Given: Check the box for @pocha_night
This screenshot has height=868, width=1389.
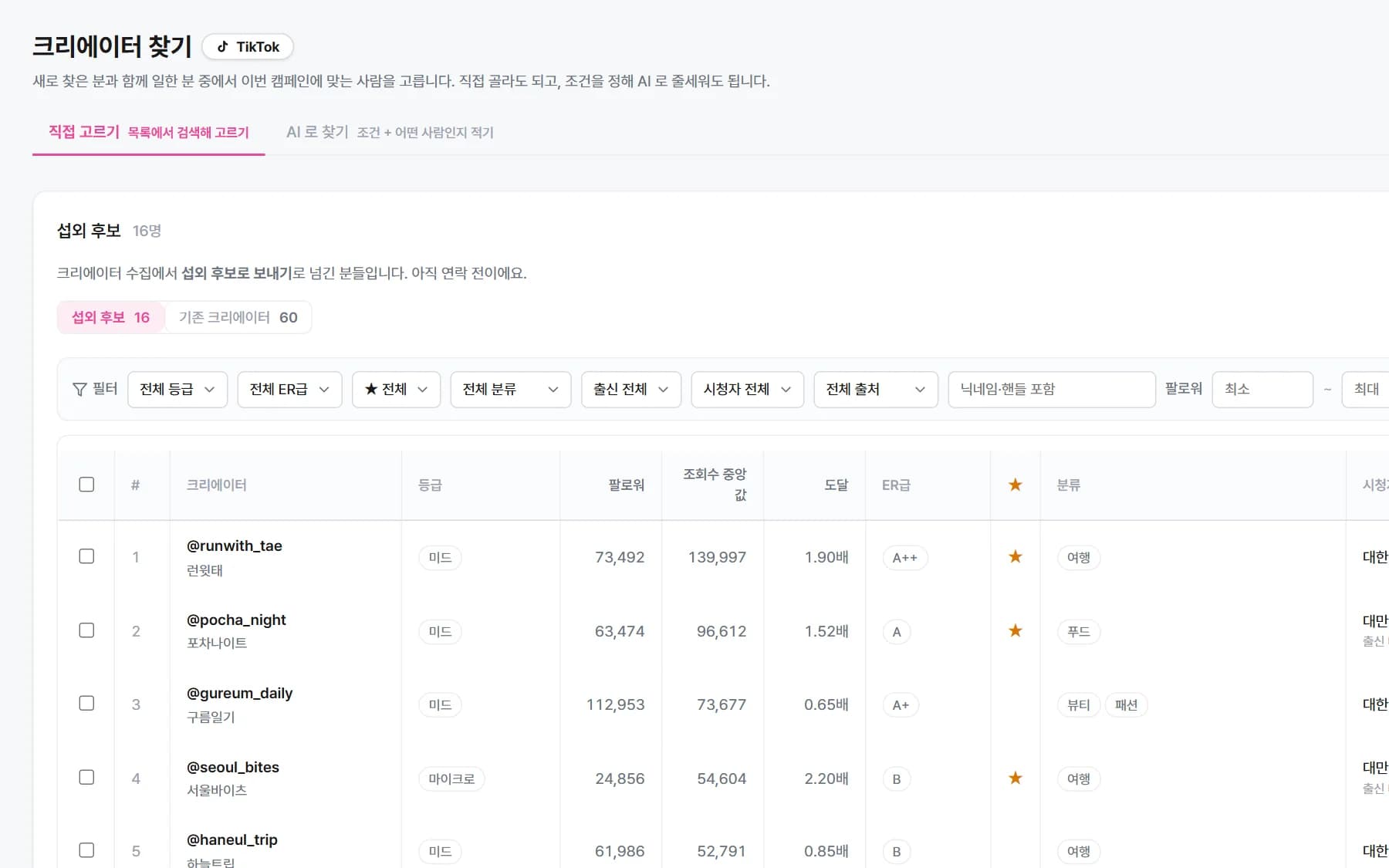Looking at the screenshot, I should point(86,630).
